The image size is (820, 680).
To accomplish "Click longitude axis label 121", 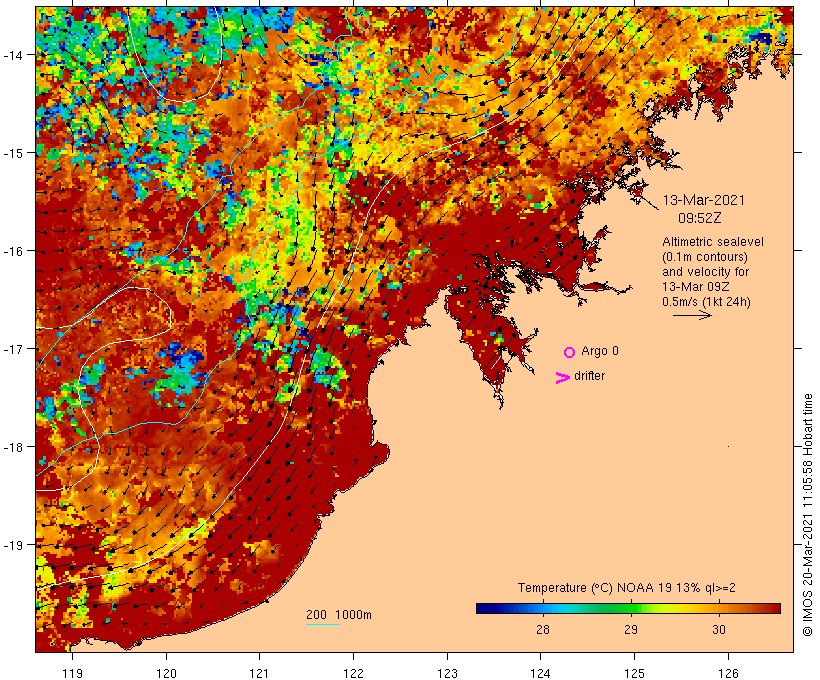I will [x=259, y=673].
